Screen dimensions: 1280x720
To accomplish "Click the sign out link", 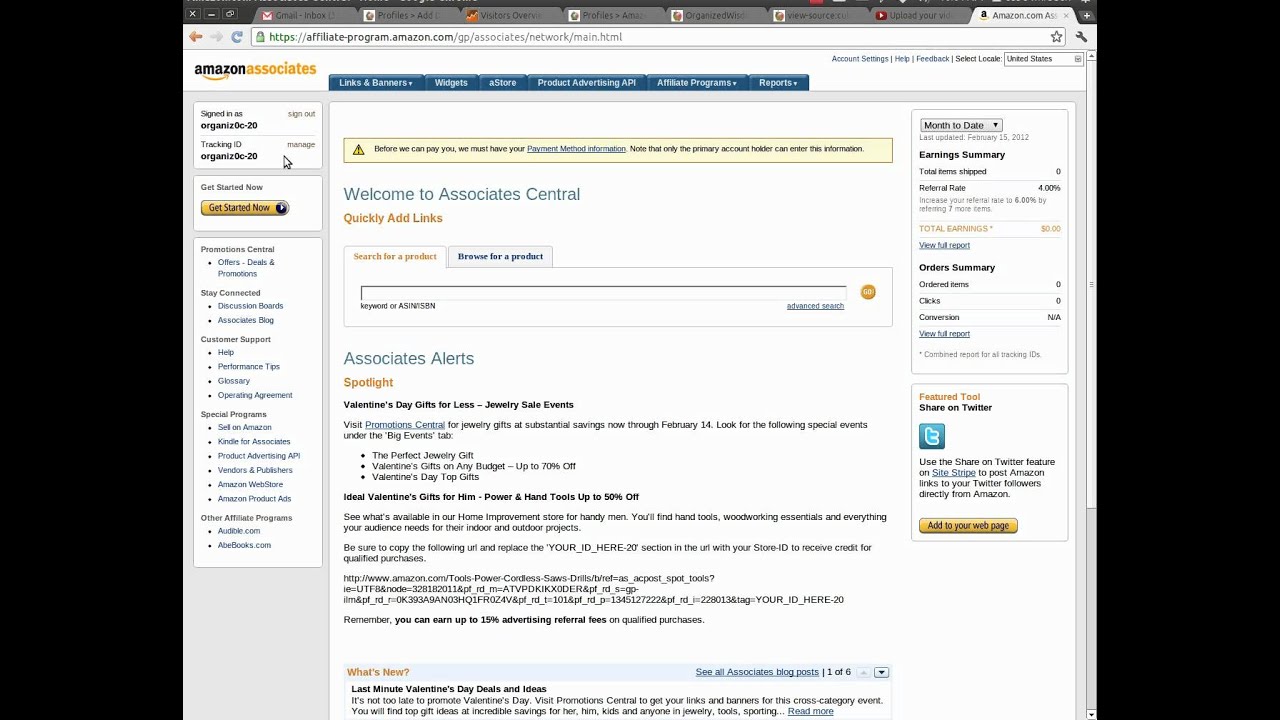I will click(x=301, y=114).
